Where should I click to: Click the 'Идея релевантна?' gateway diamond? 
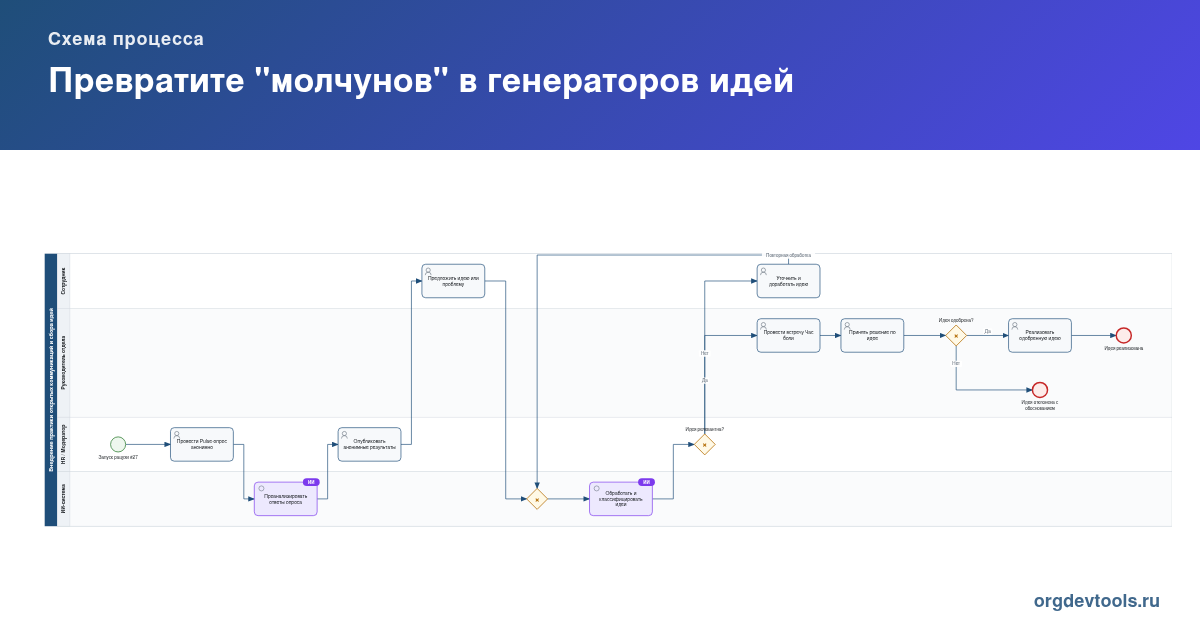[x=705, y=445]
